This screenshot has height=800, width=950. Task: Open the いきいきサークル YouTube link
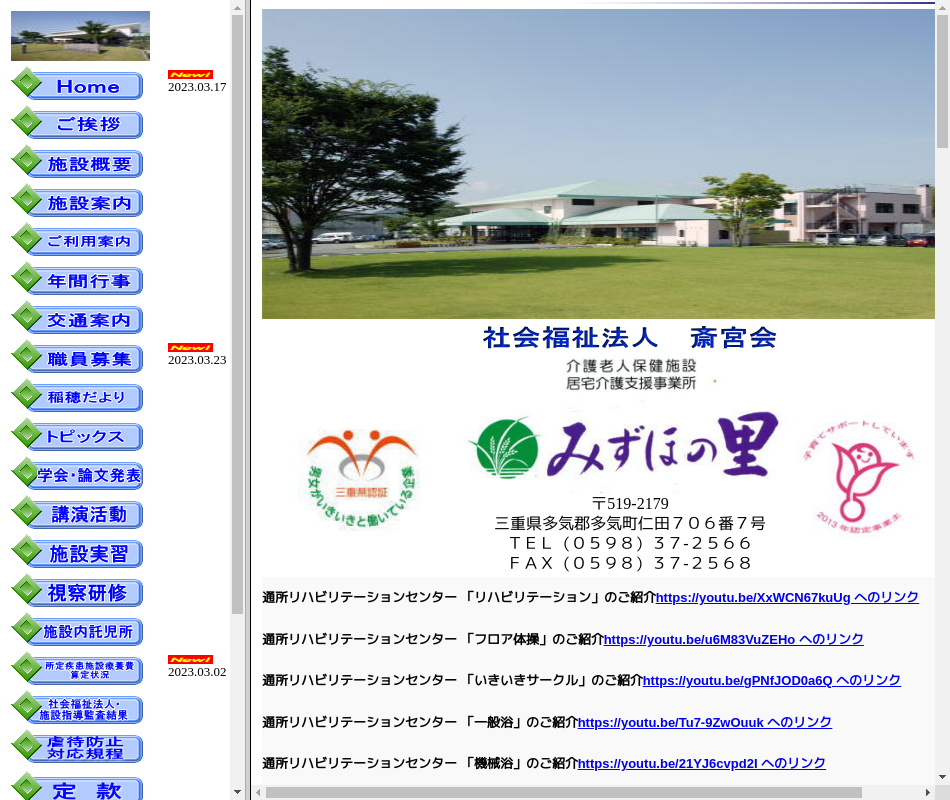click(771, 680)
